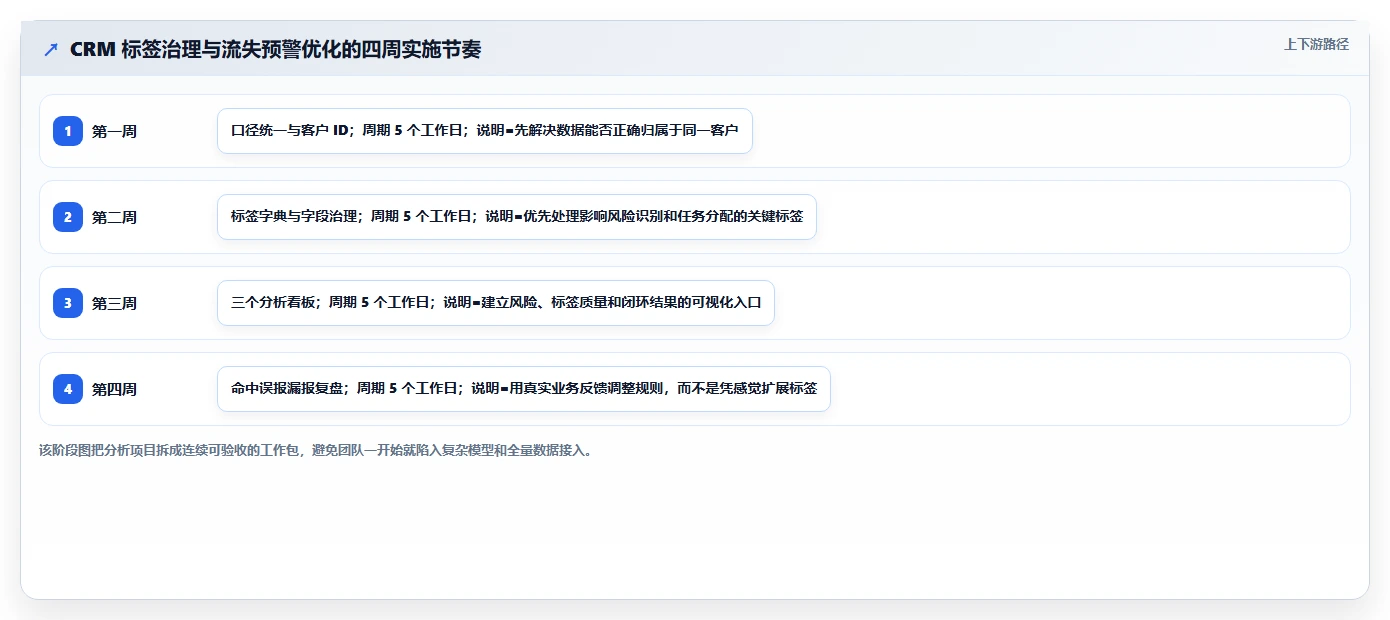Open the 命中误报漏报复盘 task card
Viewport: 1390px width, 620px height.
tap(524, 389)
